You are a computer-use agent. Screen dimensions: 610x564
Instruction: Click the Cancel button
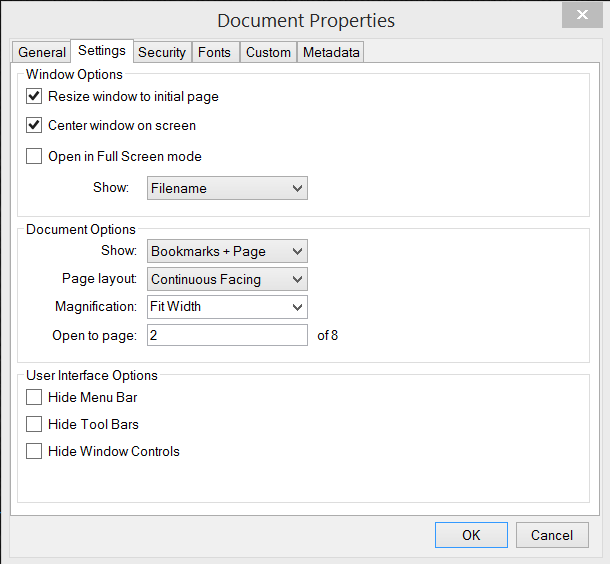click(x=552, y=535)
